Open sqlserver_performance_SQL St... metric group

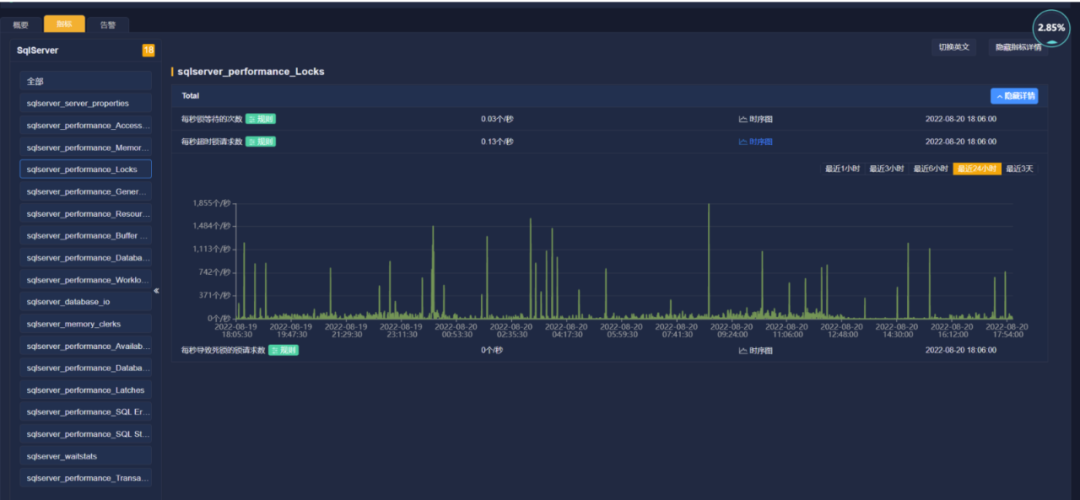[x=85, y=434]
